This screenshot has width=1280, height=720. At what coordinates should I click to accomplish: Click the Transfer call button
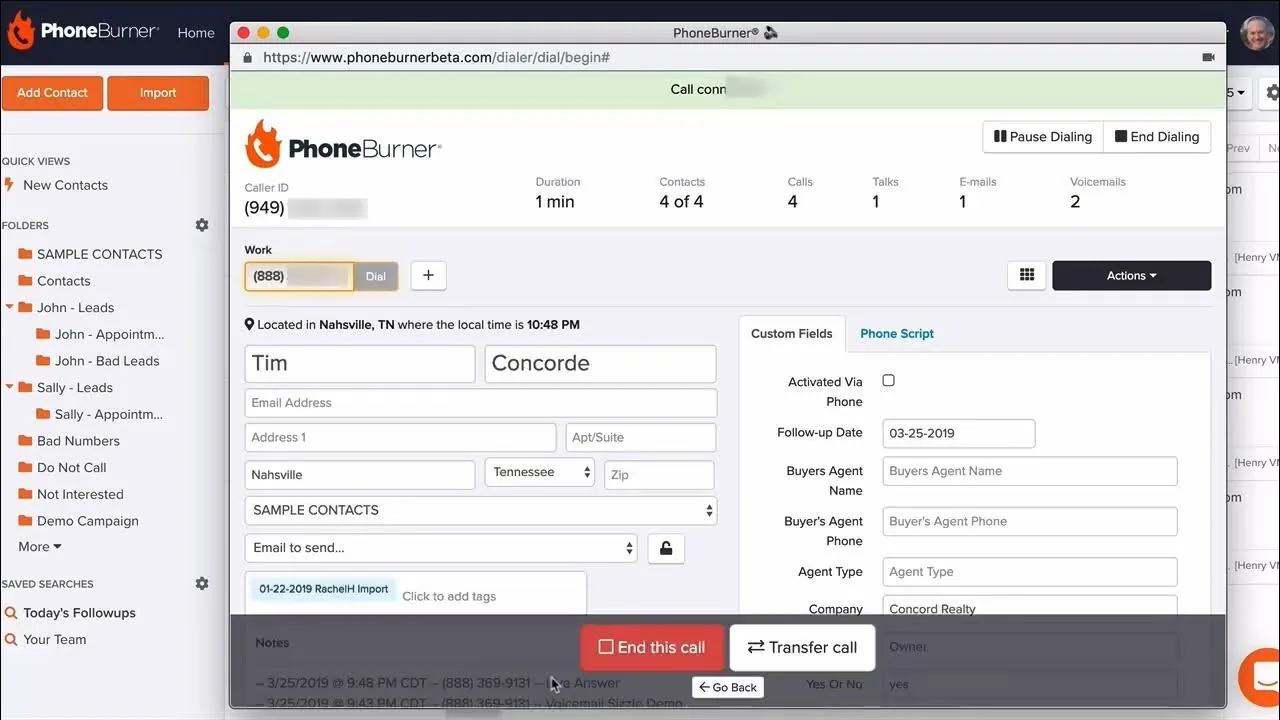[x=802, y=648]
